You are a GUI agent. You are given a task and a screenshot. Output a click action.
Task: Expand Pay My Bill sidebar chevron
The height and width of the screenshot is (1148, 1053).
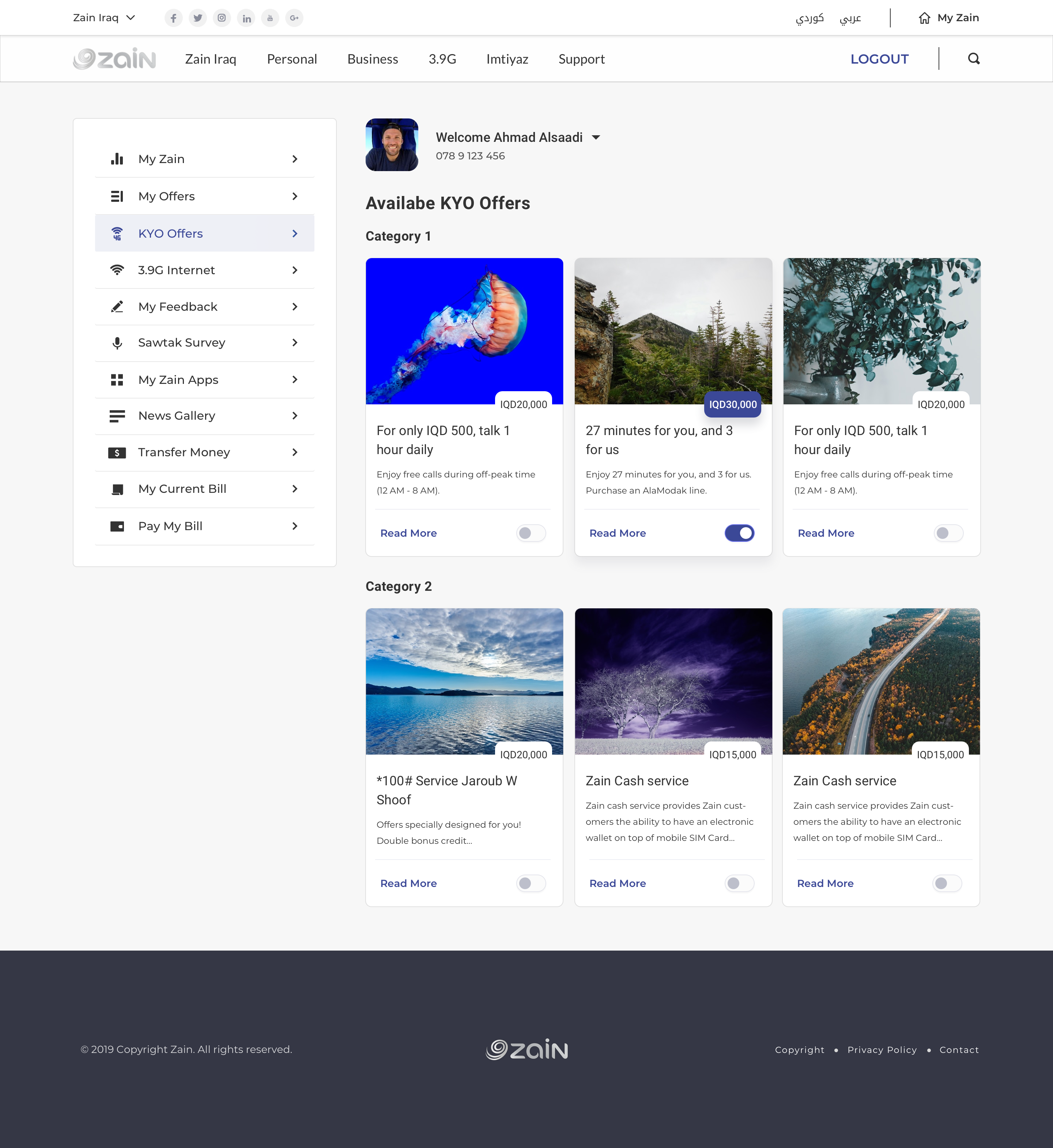(295, 526)
